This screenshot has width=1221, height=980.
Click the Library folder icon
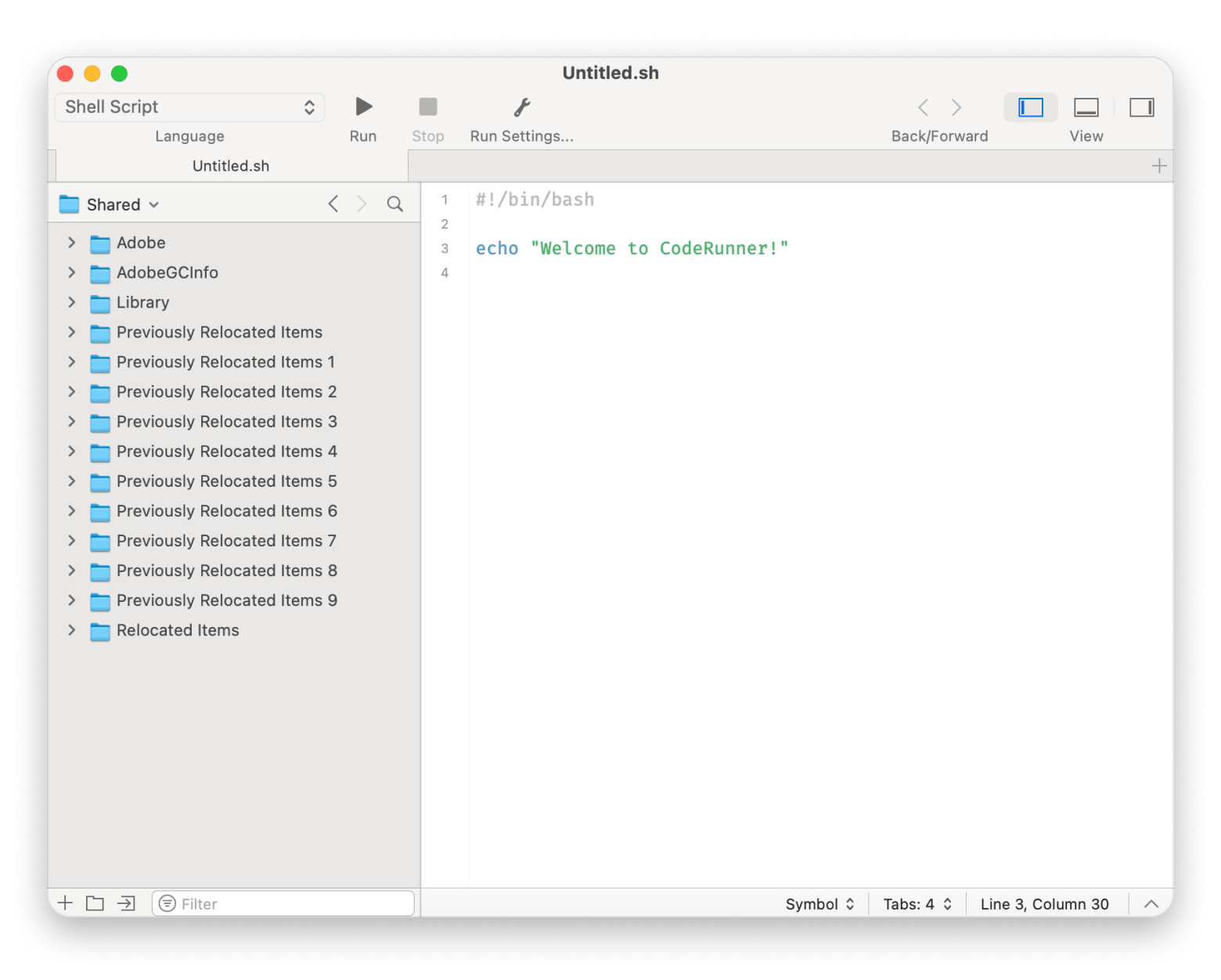[100, 303]
